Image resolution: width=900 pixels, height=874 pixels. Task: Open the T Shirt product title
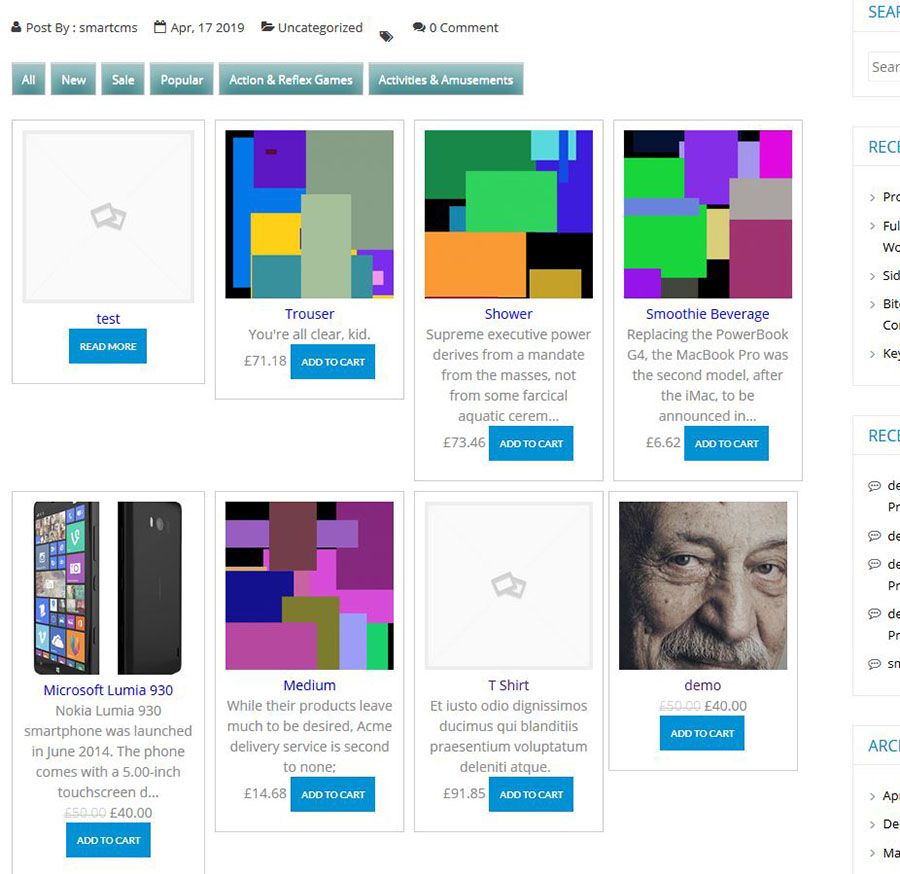[509, 685]
